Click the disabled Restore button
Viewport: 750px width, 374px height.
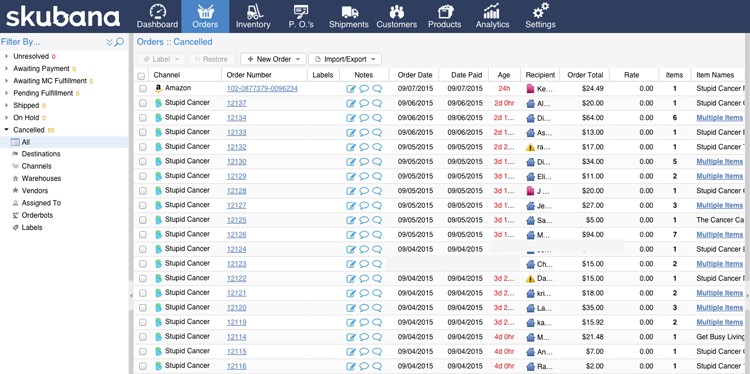point(211,59)
